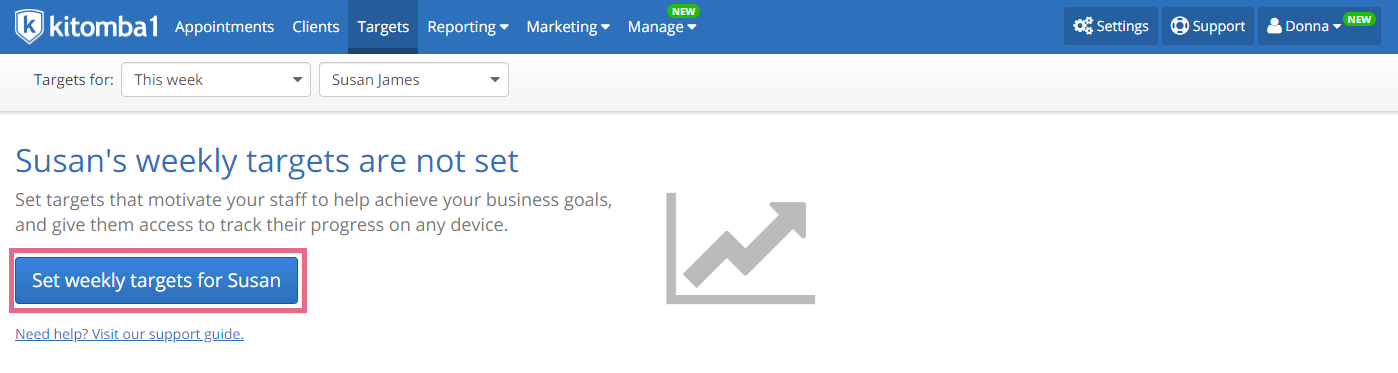Click the kitomba1 brand name text
Image resolution: width=1398 pixels, height=373 pixels.
tap(104, 25)
